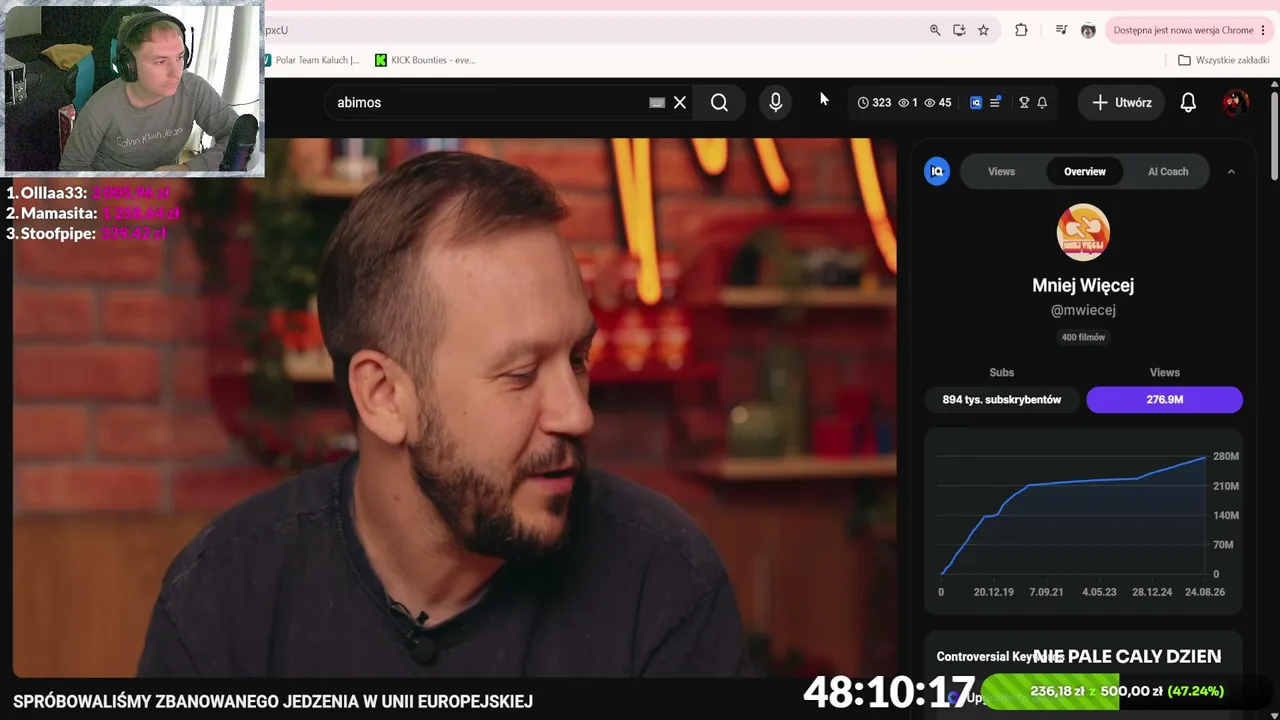Bookmark this page with the star
This screenshot has width=1280, height=720.
[x=983, y=30]
